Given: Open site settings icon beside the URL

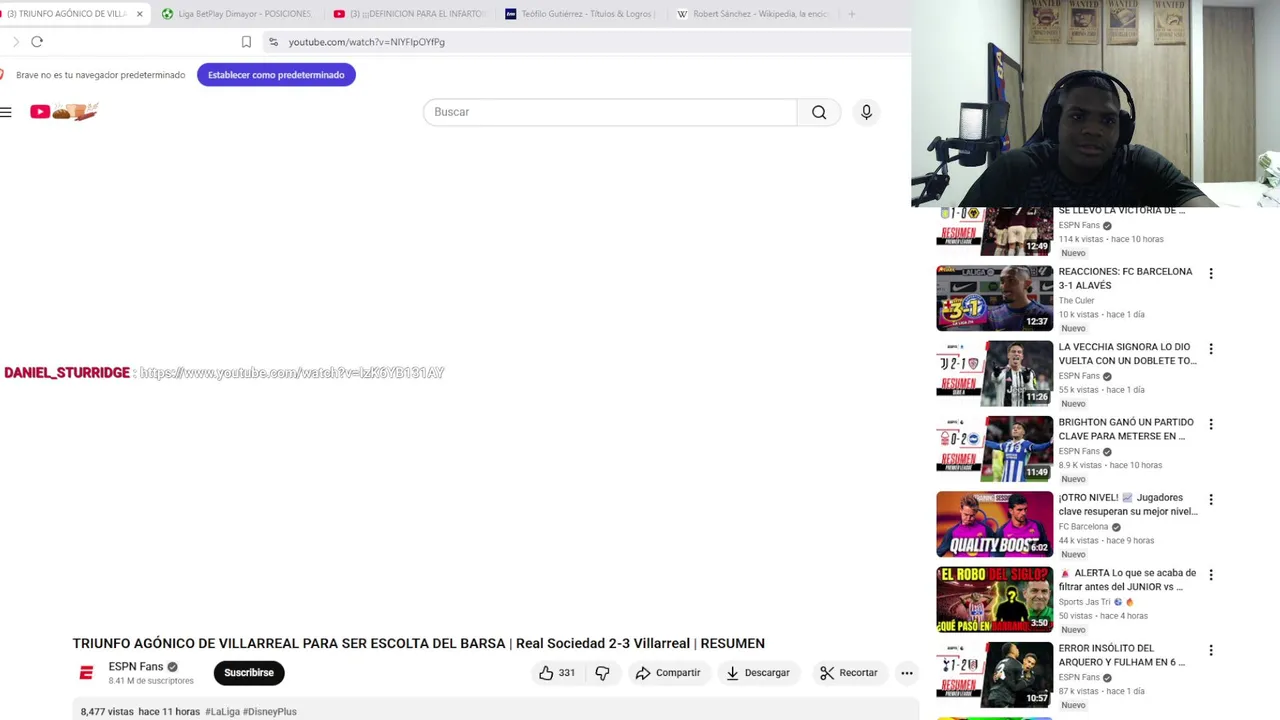Looking at the screenshot, I should pyautogui.click(x=273, y=41).
